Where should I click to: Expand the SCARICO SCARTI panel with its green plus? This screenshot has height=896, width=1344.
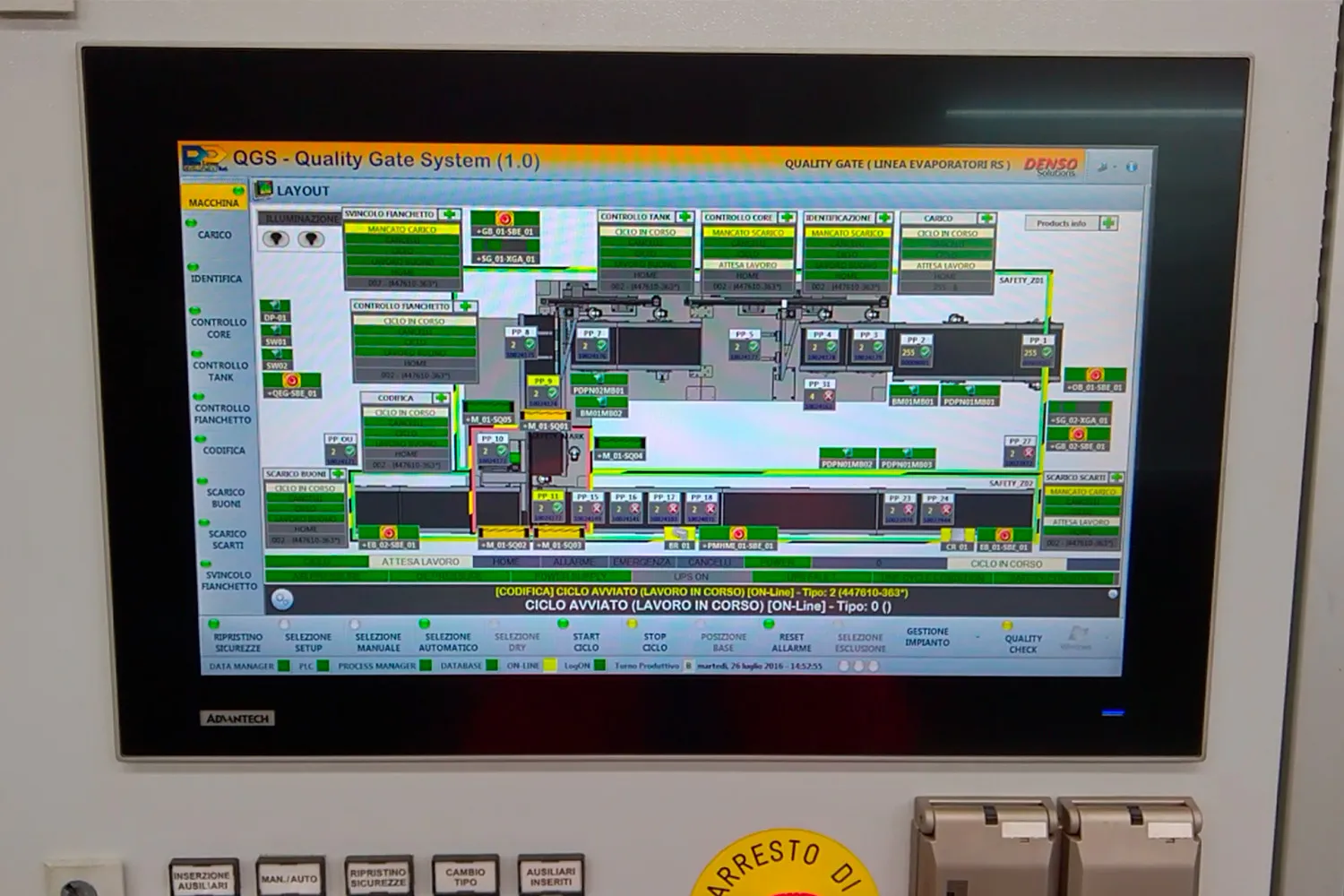coord(1116,478)
